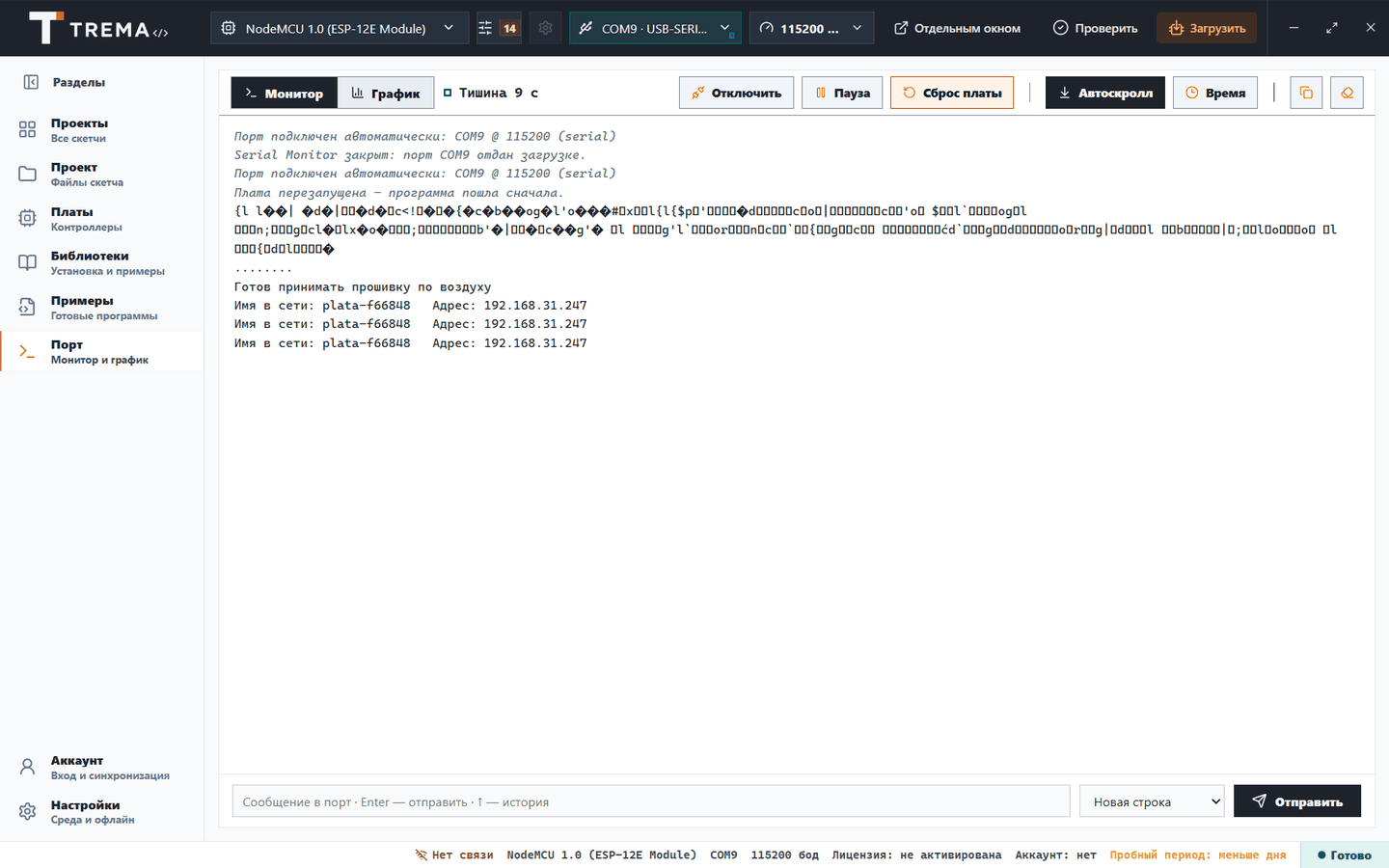Click Отключить to disconnect port
The height and width of the screenshot is (868, 1389).
tap(737, 93)
